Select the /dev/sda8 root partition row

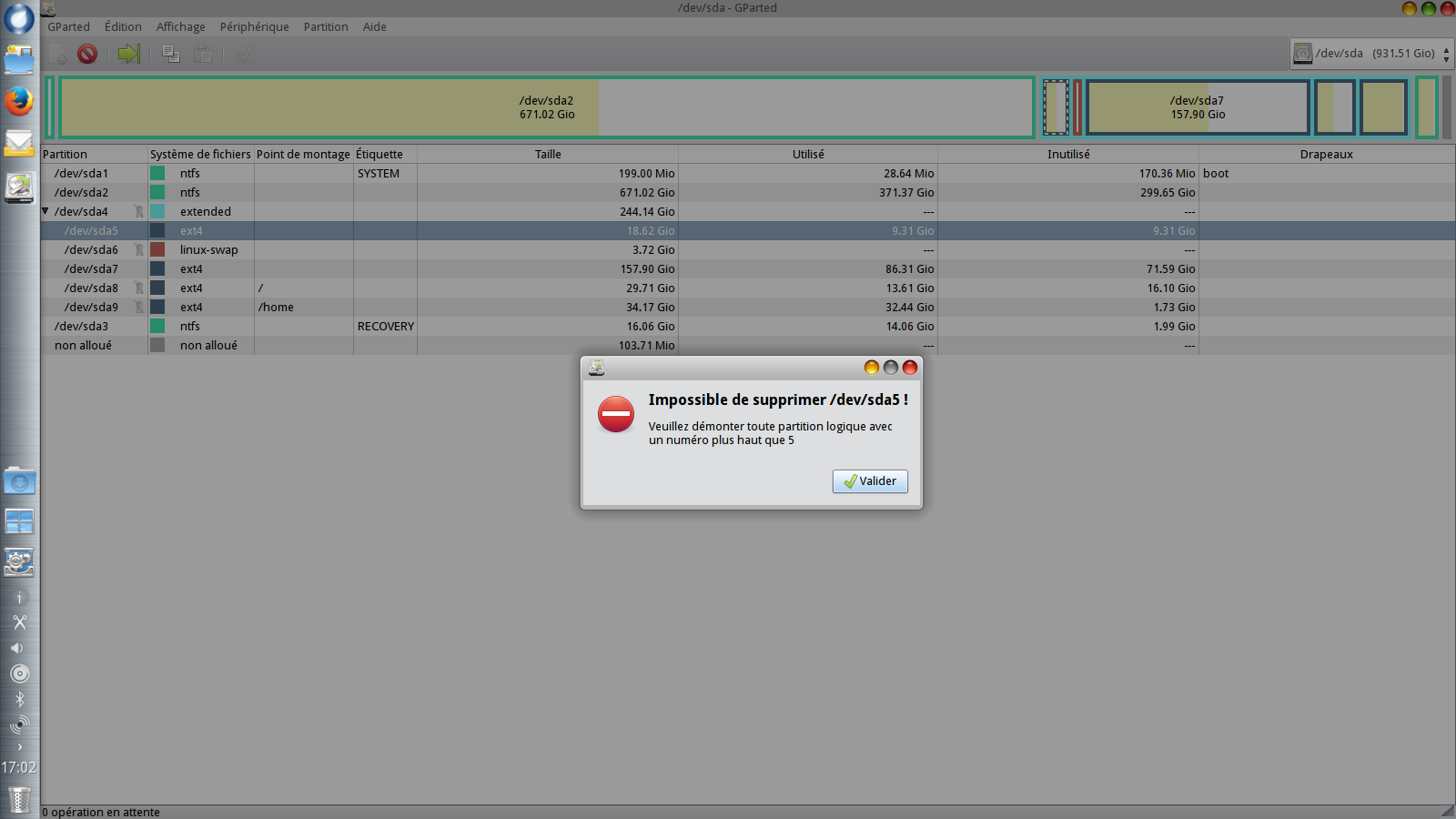[748, 288]
